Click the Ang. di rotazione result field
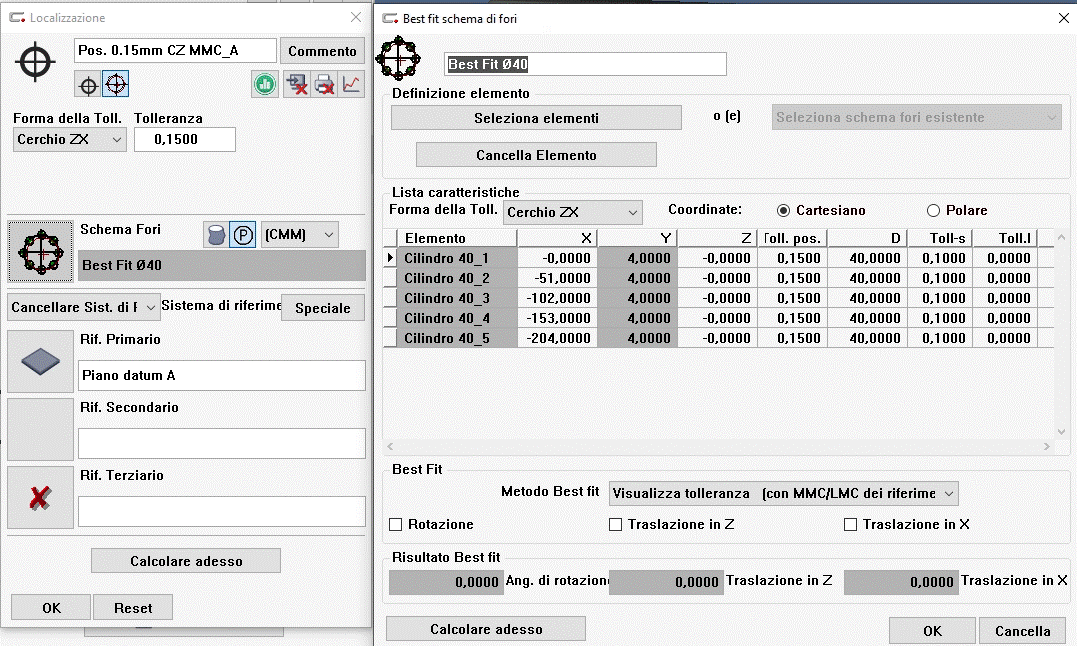 [x=446, y=581]
